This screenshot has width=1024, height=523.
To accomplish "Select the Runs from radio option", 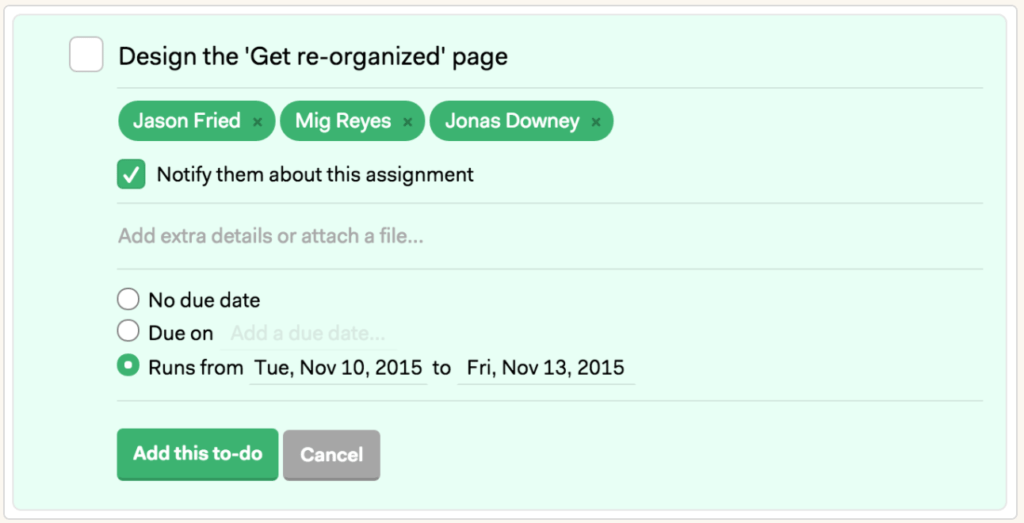I will tap(128, 366).
